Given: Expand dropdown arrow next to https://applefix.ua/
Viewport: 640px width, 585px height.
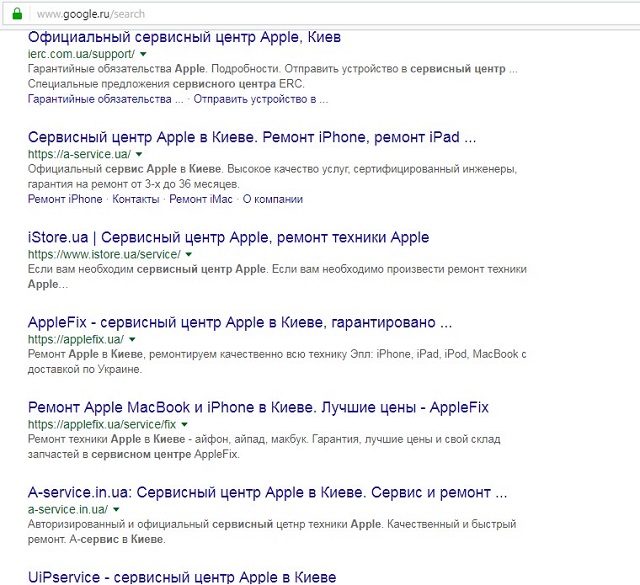Looking at the screenshot, I should 132,339.
